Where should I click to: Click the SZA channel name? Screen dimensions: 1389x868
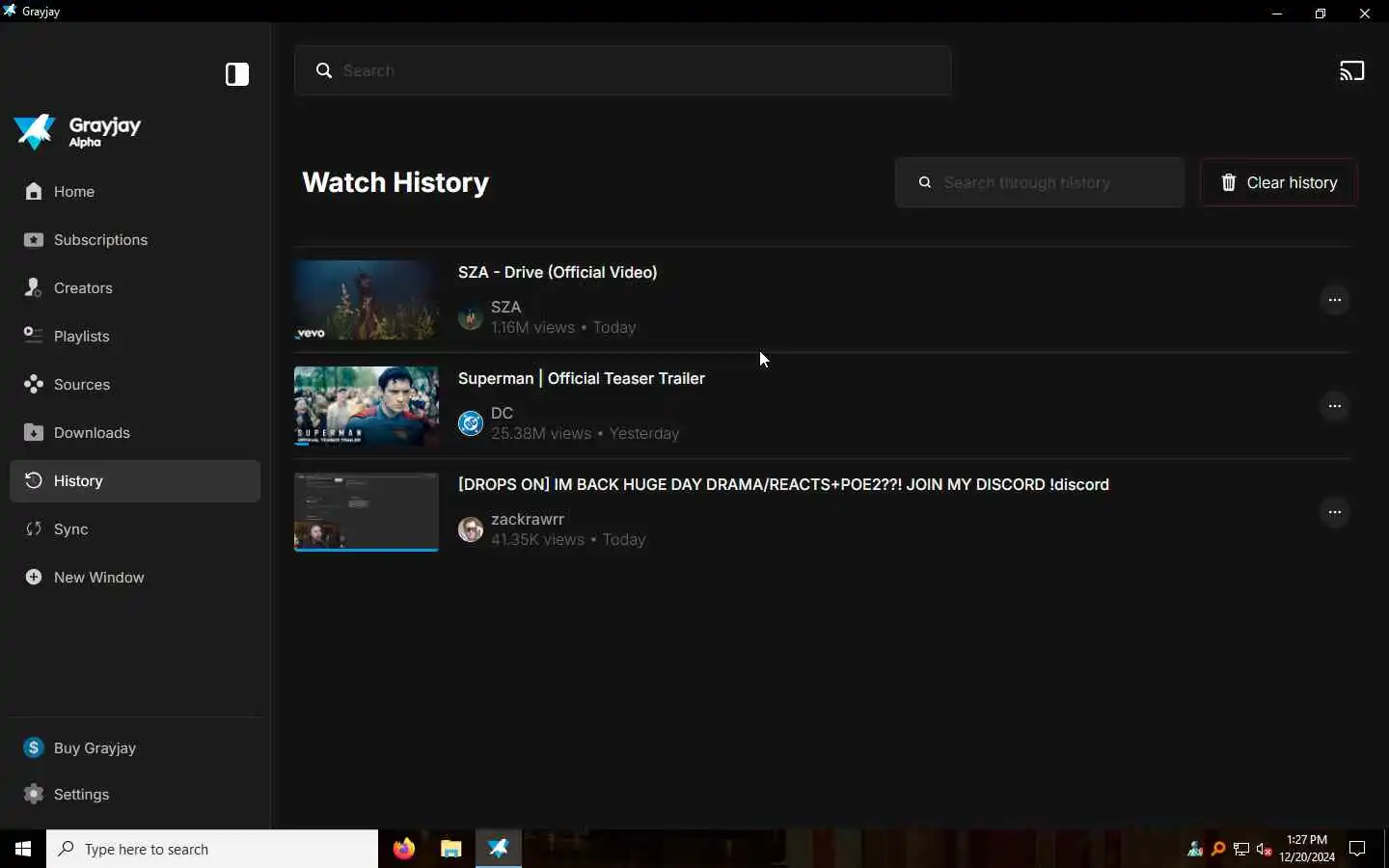pyautogui.click(x=506, y=307)
